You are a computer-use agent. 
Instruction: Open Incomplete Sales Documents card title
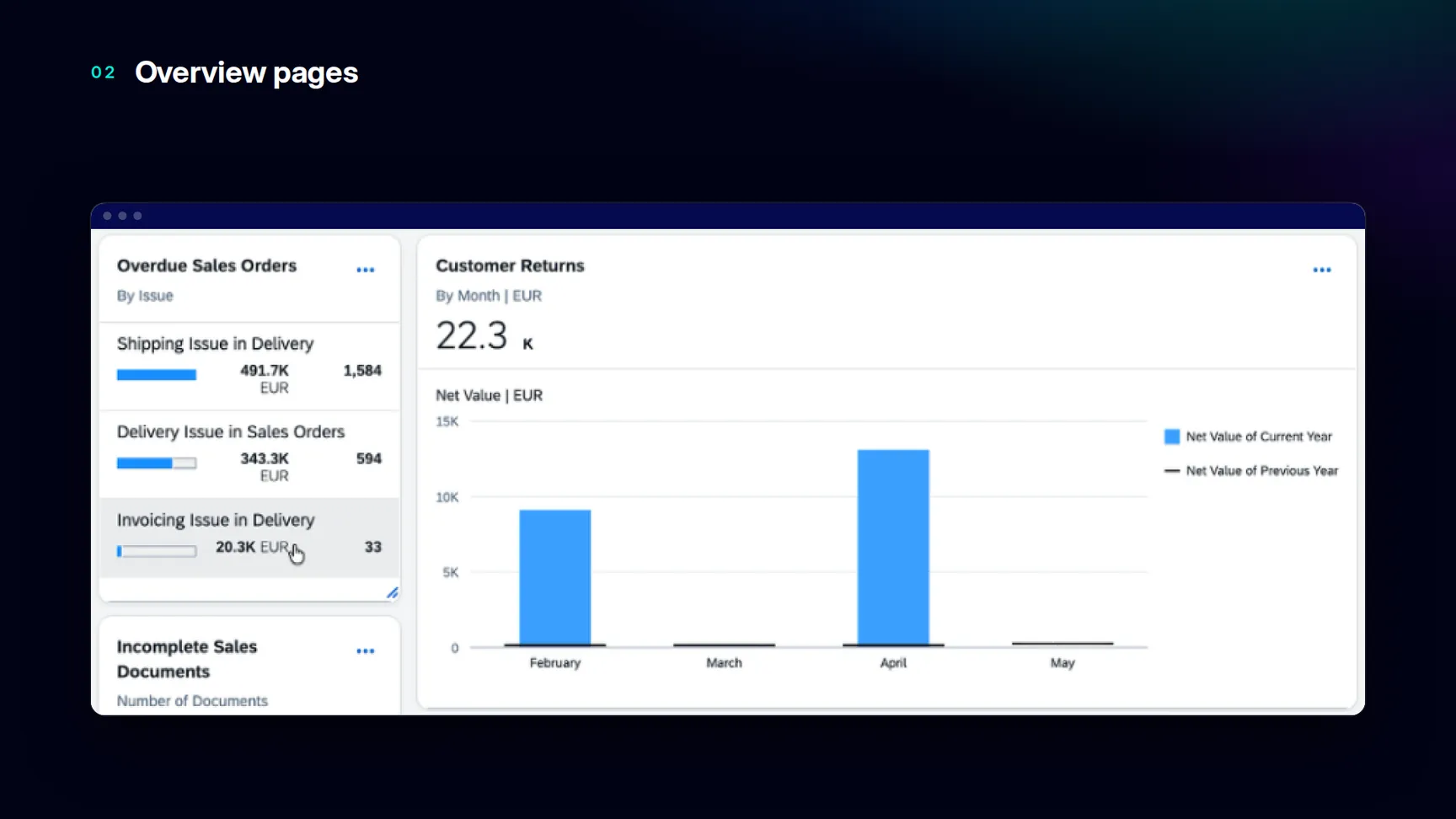186,659
